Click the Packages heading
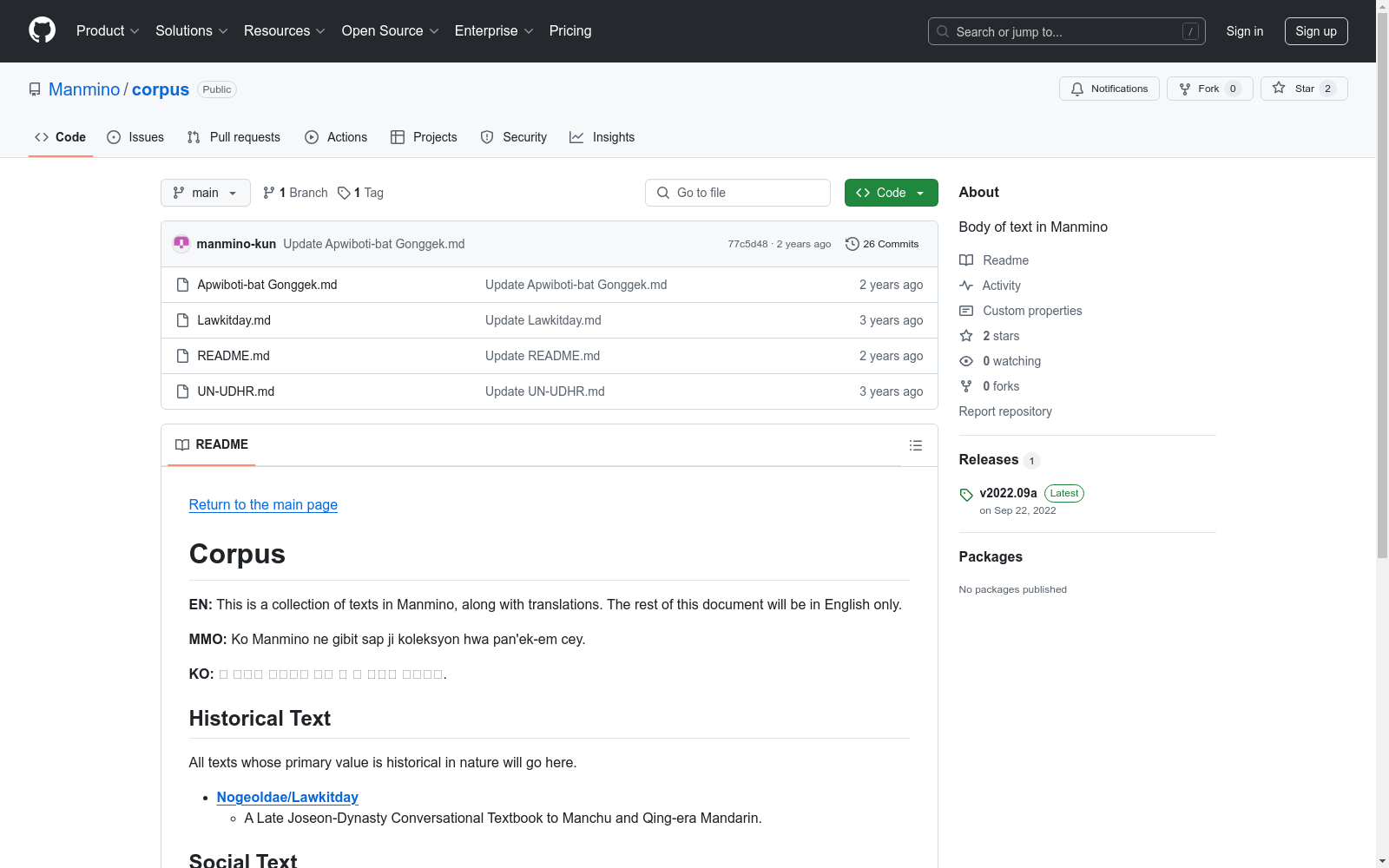 pos(991,557)
